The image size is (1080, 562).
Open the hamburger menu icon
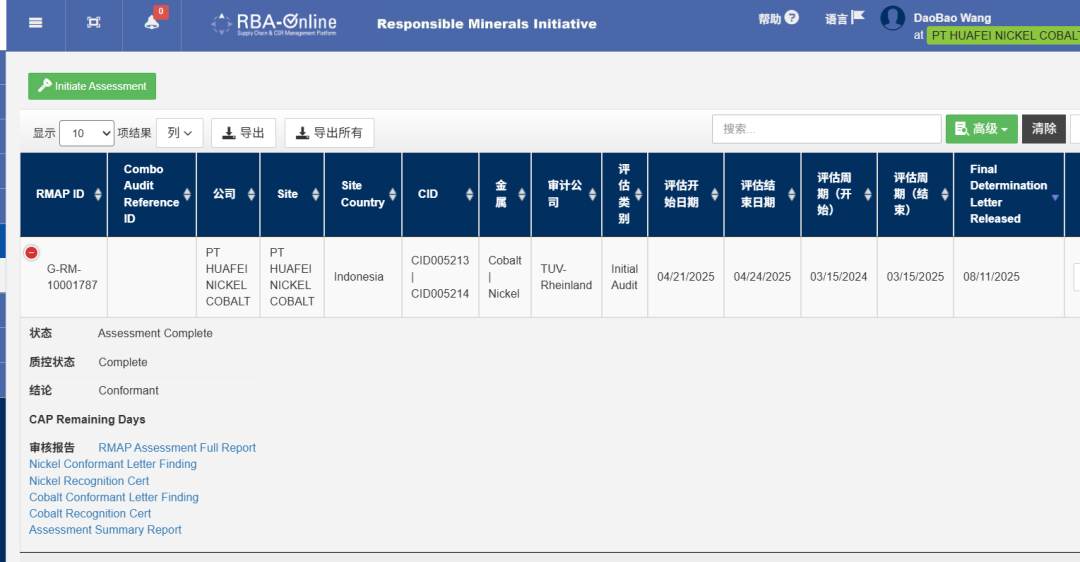(x=36, y=23)
